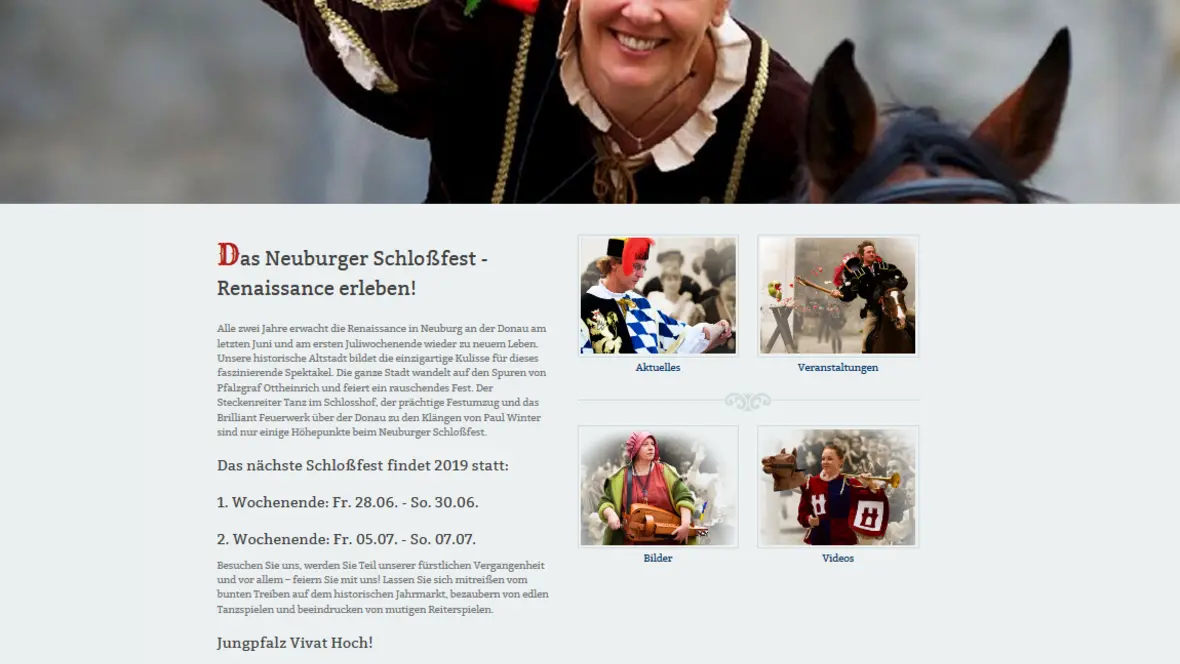Visit the Videos link

click(x=838, y=558)
